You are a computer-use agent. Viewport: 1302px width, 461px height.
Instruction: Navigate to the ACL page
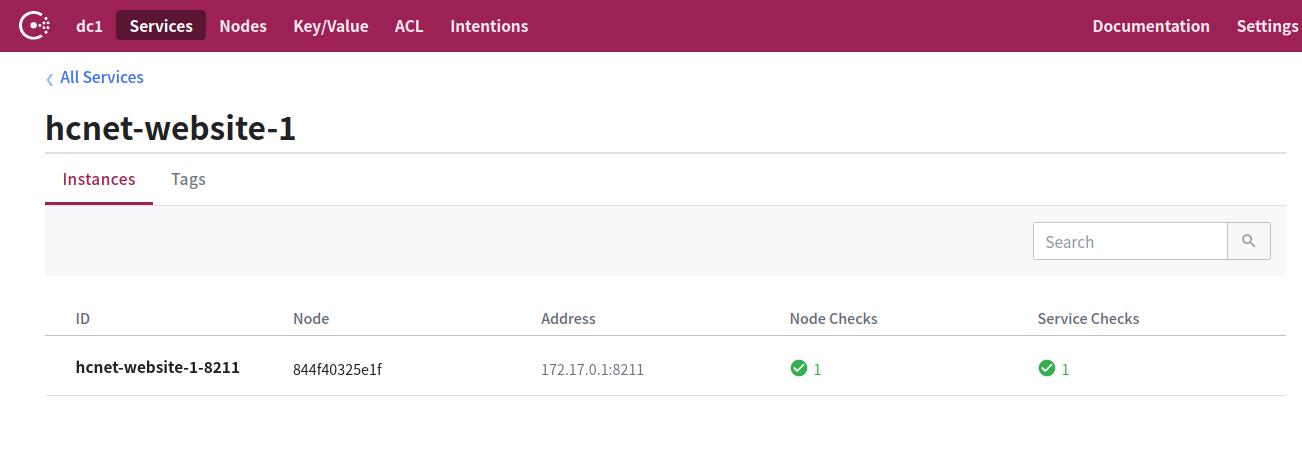[x=409, y=26]
